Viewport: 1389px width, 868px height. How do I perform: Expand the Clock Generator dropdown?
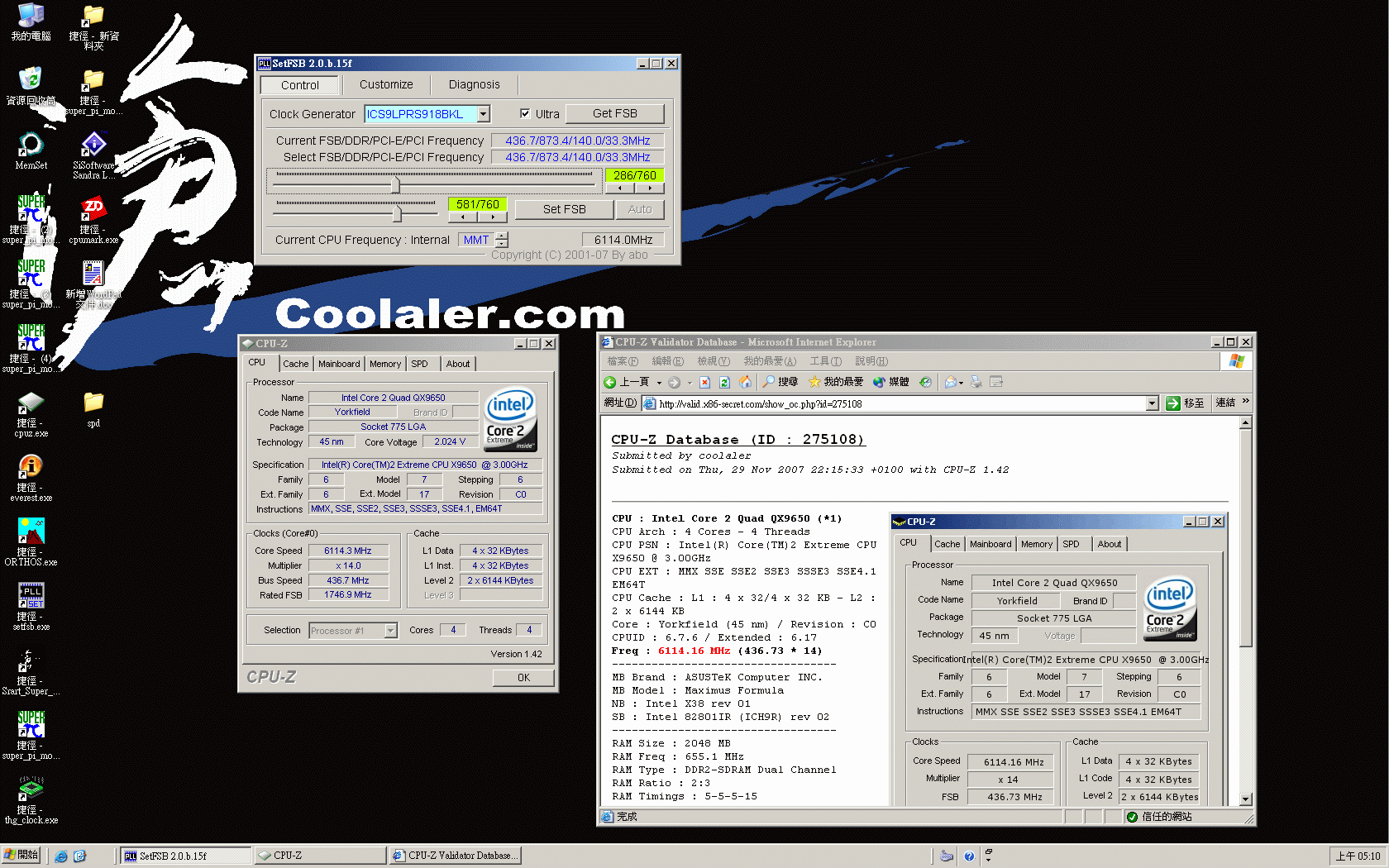tap(484, 114)
